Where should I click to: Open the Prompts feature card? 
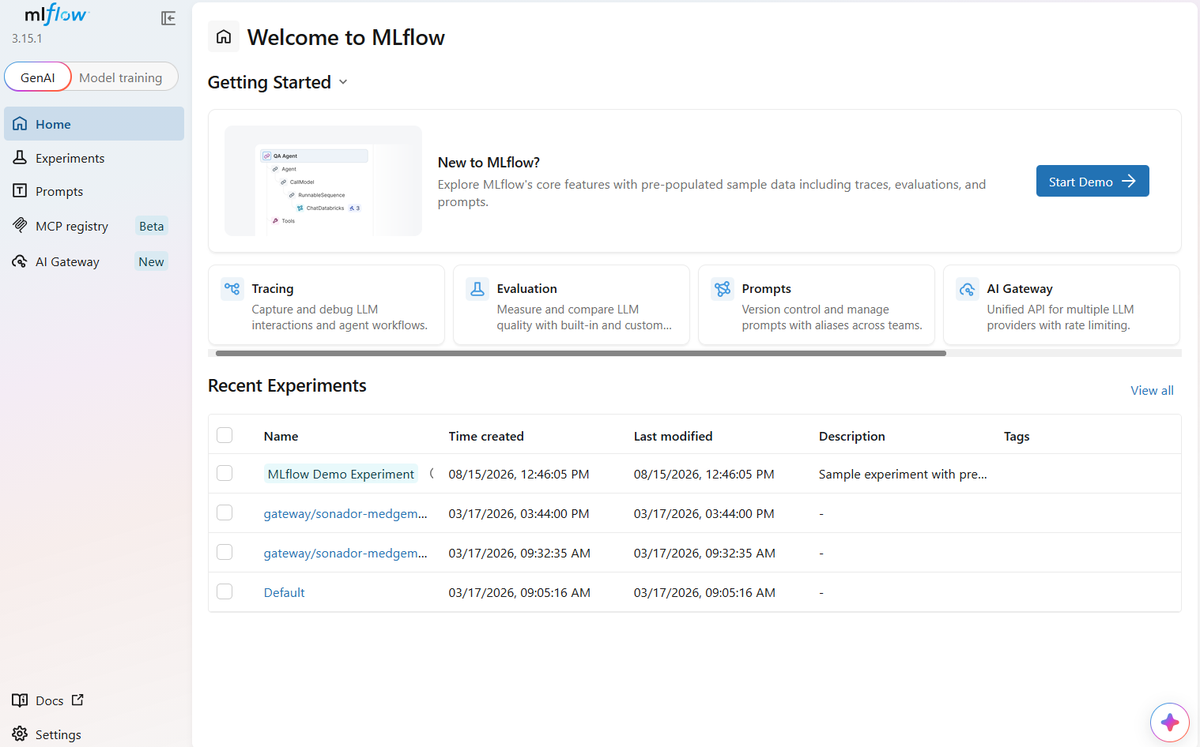[816, 304]
